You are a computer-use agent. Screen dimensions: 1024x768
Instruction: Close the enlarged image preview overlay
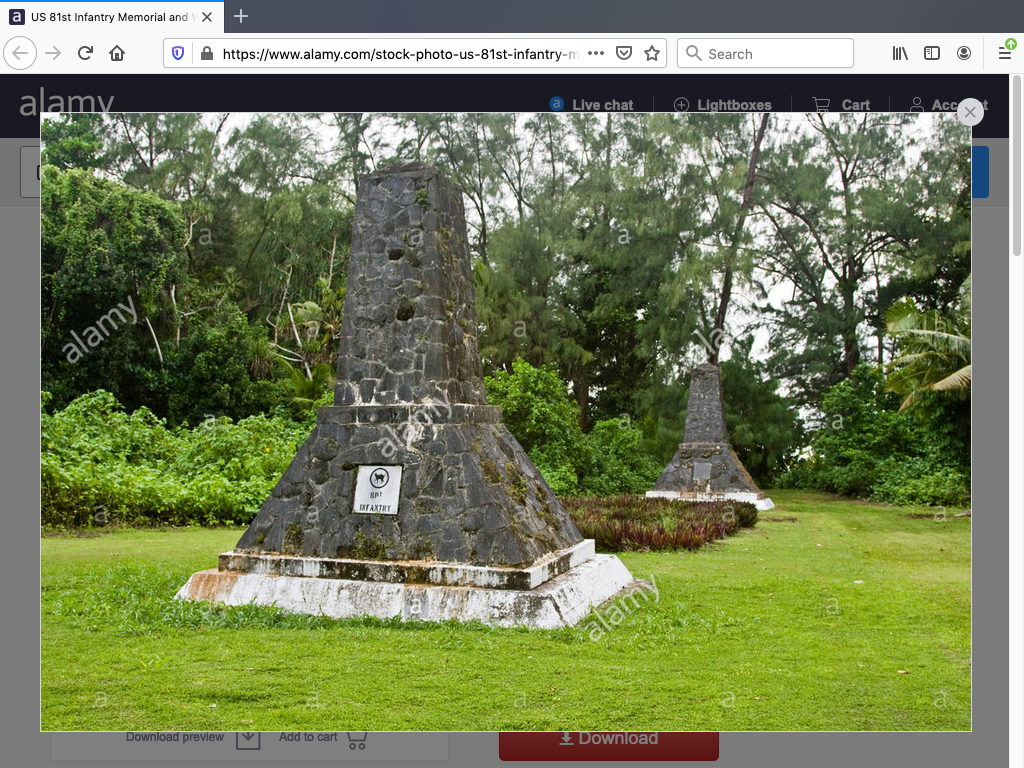pos(969,112)
